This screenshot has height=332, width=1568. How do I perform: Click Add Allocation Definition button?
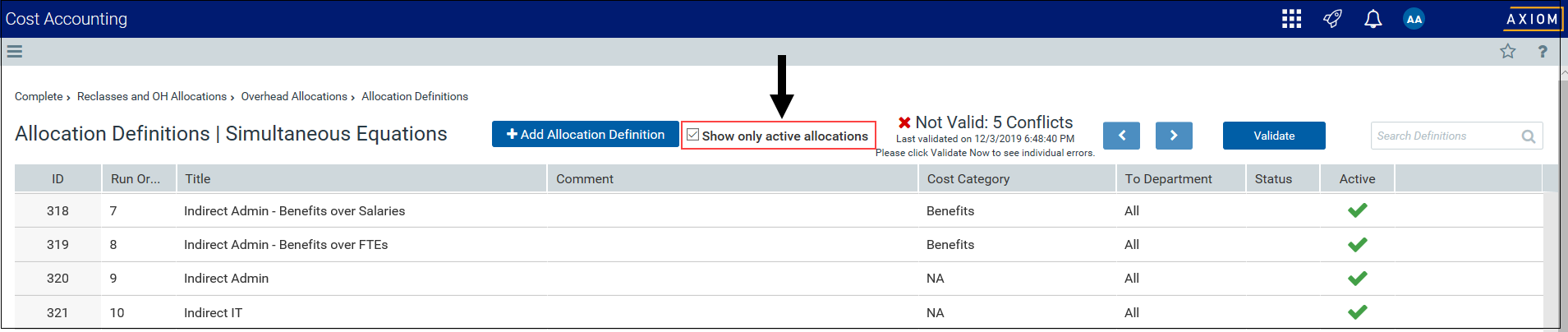click(586, 135)
